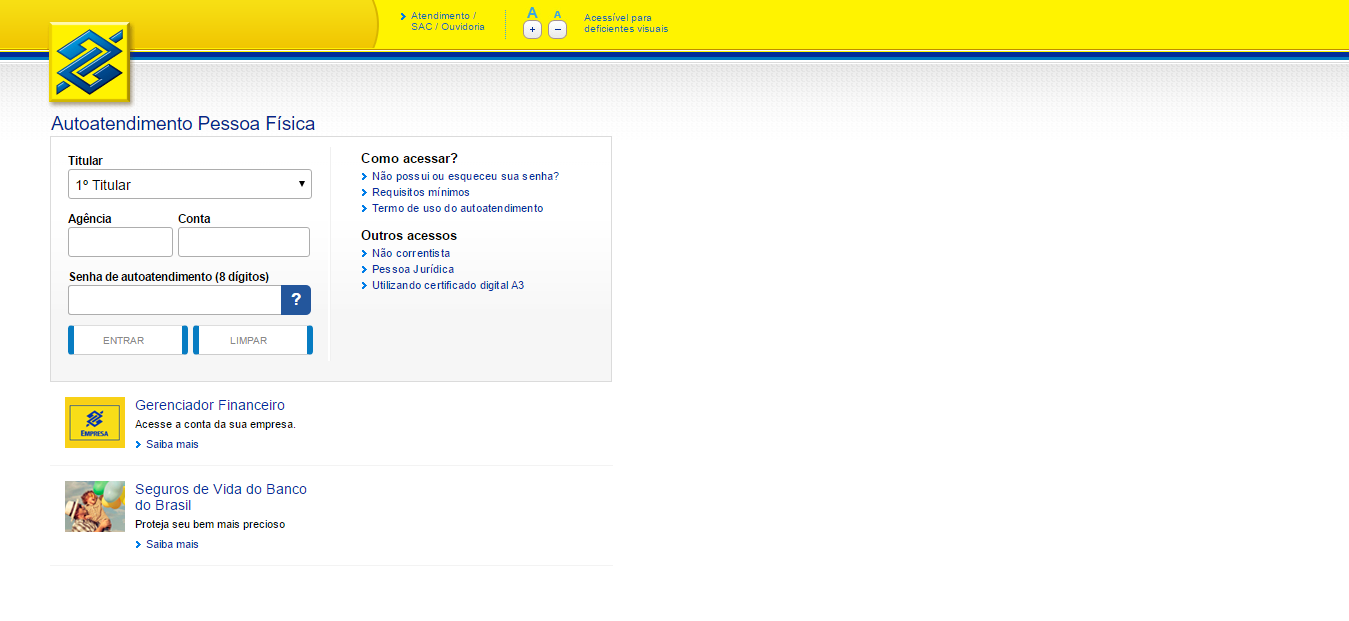Open Gerenciador Financeiro heading link
Viewport: 1349px width, 621px height.
point(210,405)
